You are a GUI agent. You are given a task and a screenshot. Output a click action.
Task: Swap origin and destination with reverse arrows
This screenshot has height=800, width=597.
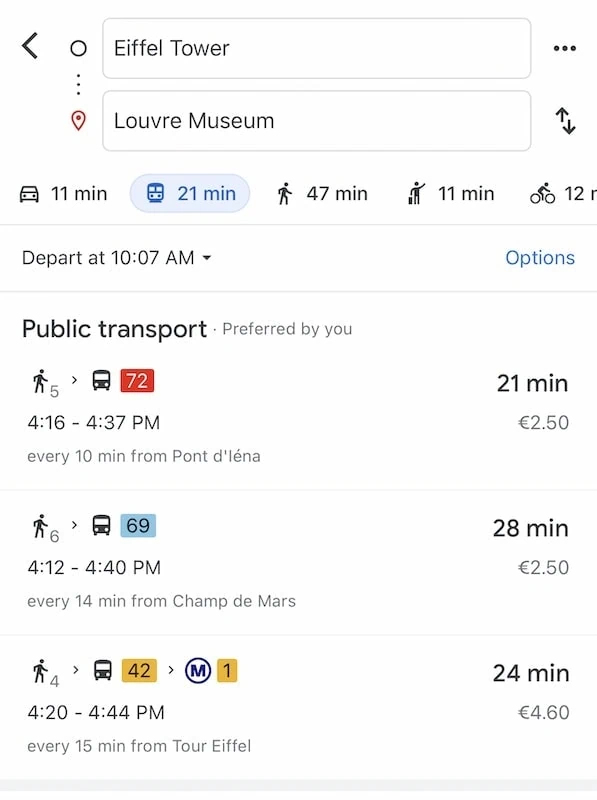[565, 121]
